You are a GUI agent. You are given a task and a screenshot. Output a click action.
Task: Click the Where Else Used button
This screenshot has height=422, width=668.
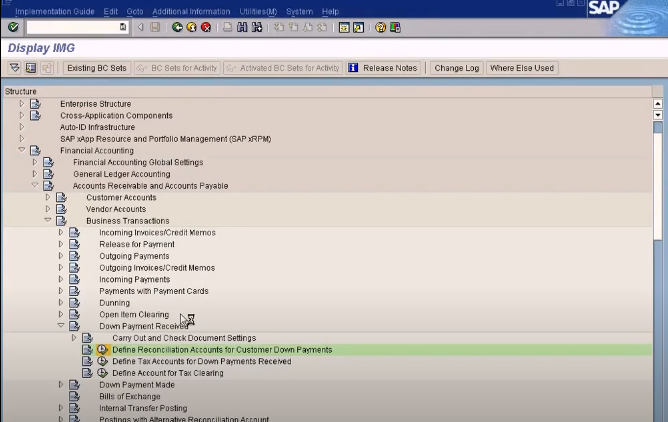[522, 68]
